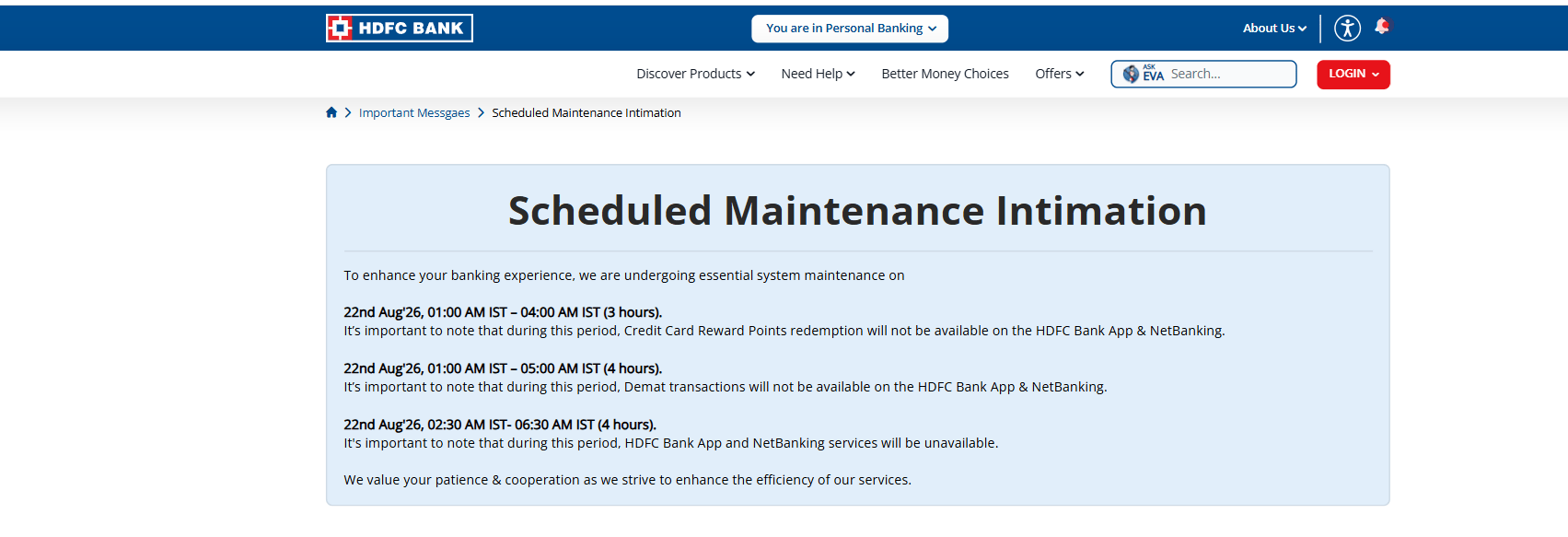The width and height of the screenshot is (1568, 537).
Task: Expand the About Us menu
Action: tap(1274, 29)
